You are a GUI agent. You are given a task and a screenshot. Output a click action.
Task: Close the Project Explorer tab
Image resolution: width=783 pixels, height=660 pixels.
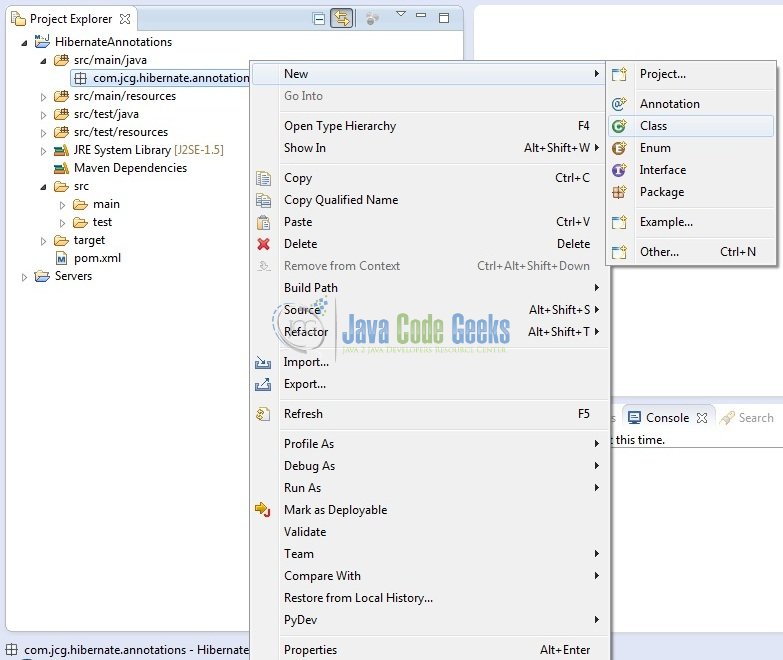tap(125, 19)
